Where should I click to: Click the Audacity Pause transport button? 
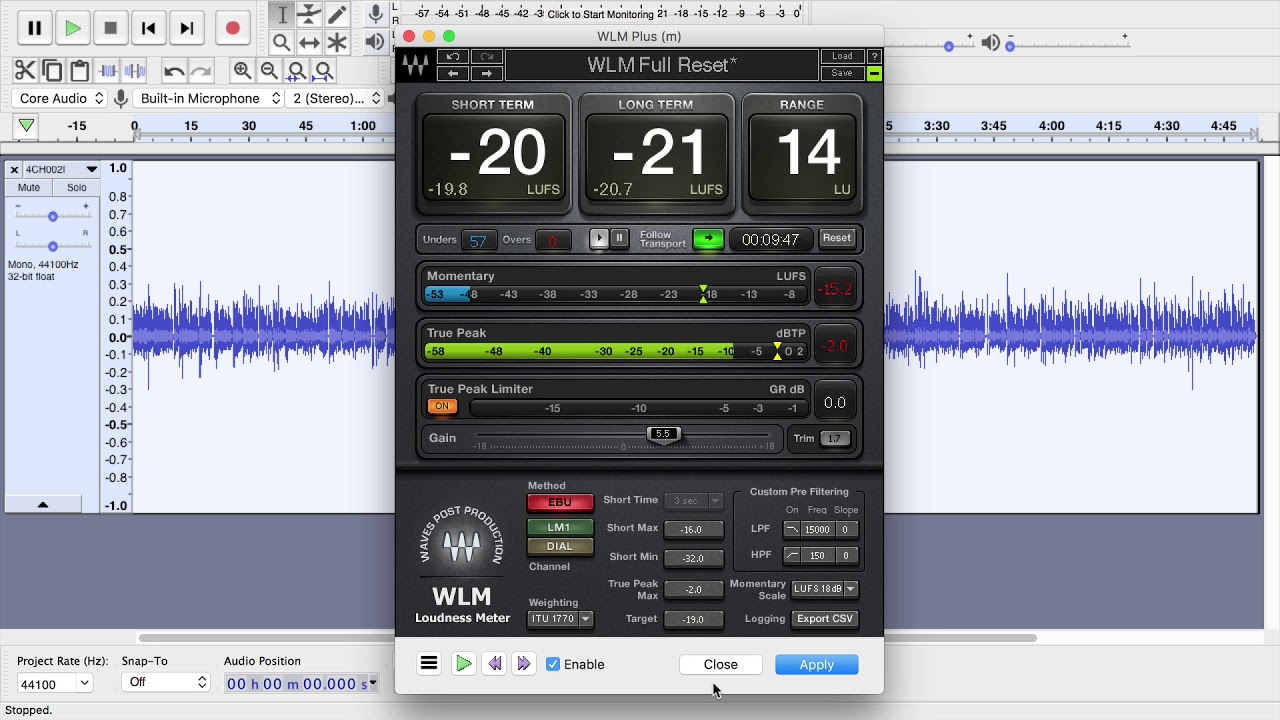click(x=34, y=29)
